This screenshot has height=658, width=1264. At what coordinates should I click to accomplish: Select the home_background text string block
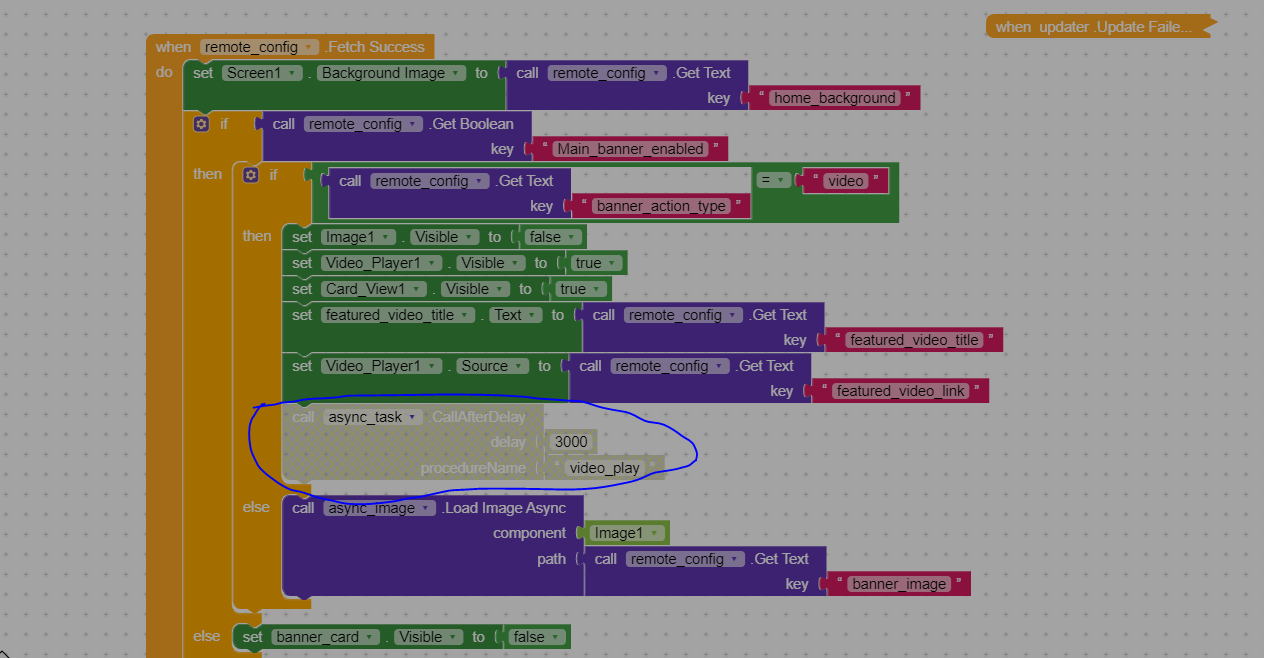835,98
